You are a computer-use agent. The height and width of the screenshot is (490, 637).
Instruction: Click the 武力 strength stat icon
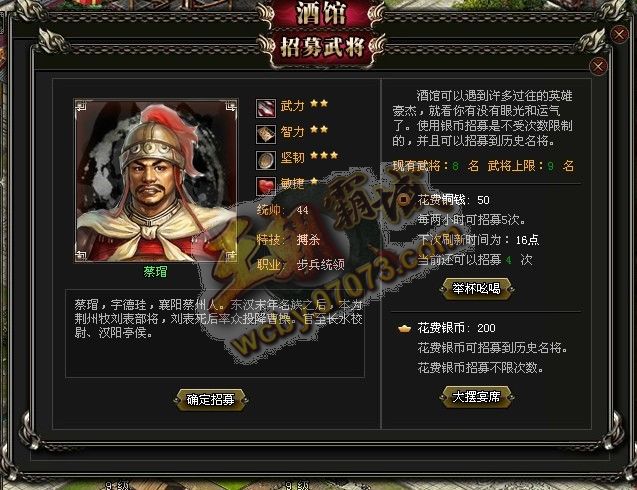coord(266,108)
